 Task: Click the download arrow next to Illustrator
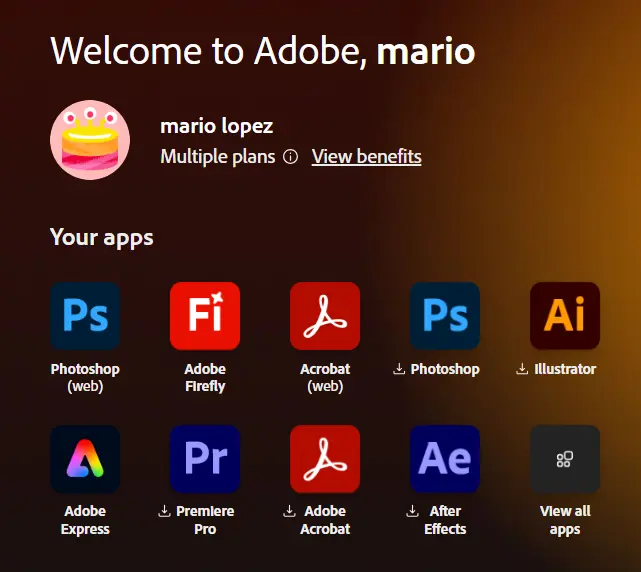pos(522,369)
